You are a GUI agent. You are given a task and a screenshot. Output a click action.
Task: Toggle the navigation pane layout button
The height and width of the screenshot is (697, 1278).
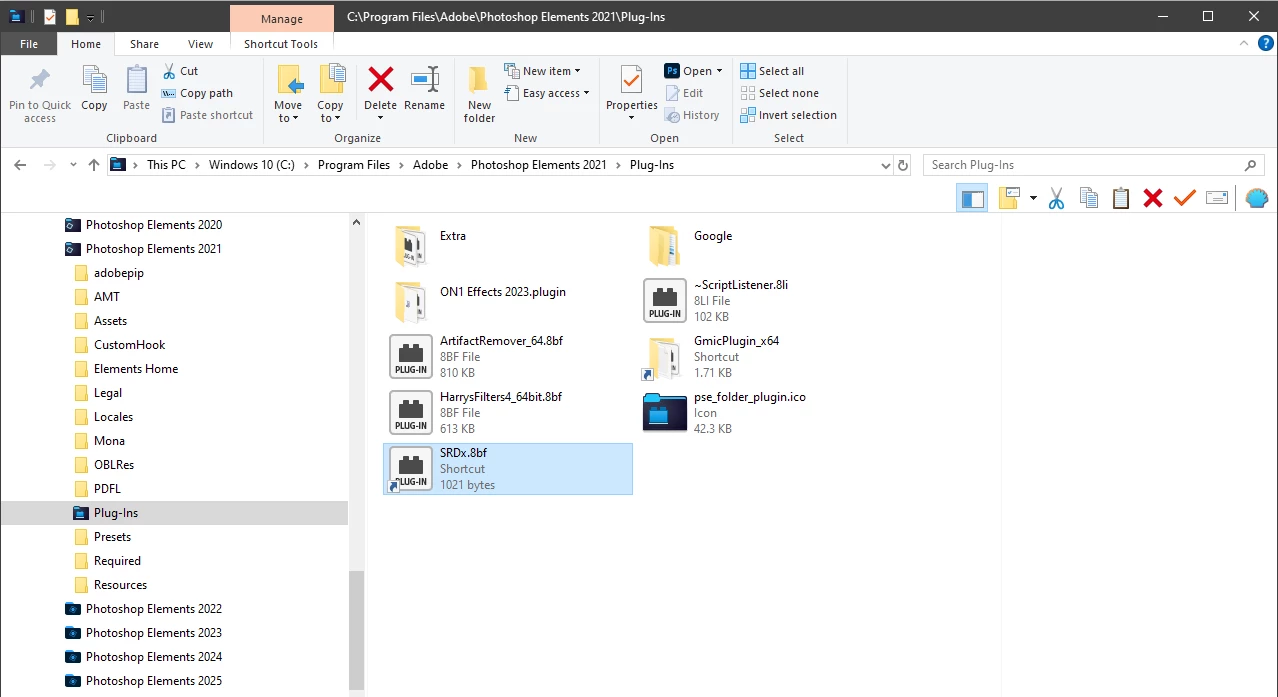972,198
